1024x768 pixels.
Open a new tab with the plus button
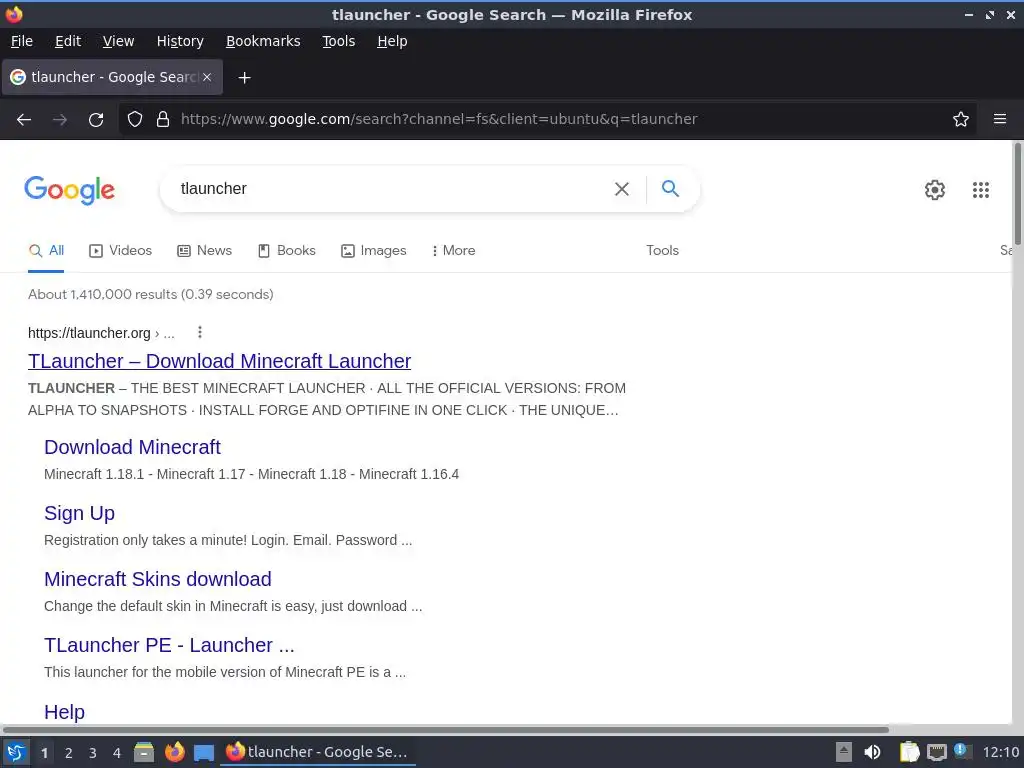tap(244, 78)
